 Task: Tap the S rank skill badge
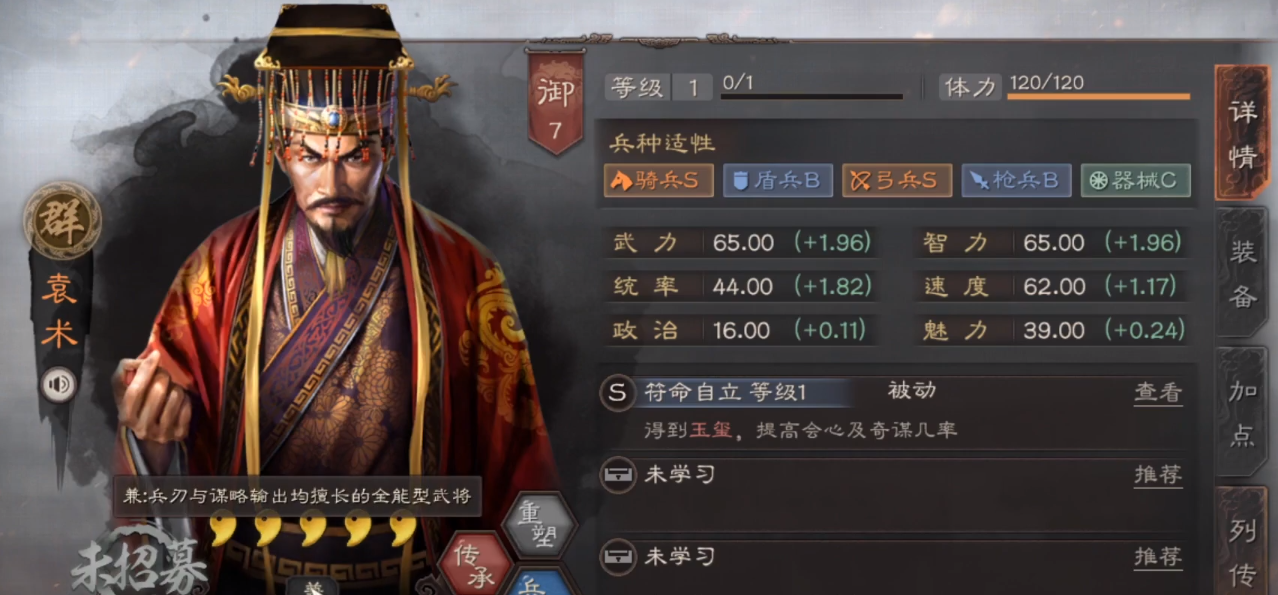click(617, 393)
